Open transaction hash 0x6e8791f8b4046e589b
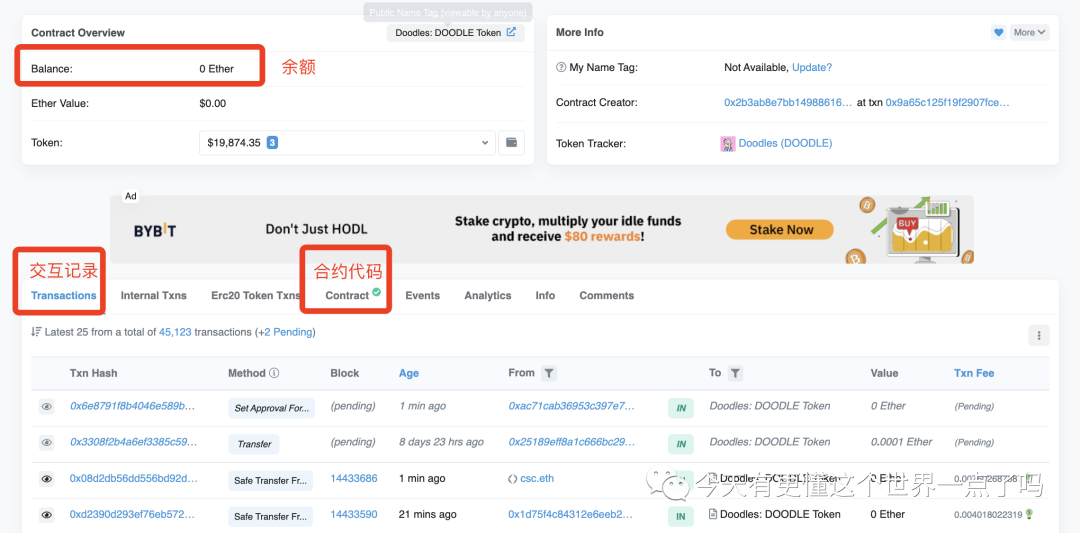 tap(134, 406)
